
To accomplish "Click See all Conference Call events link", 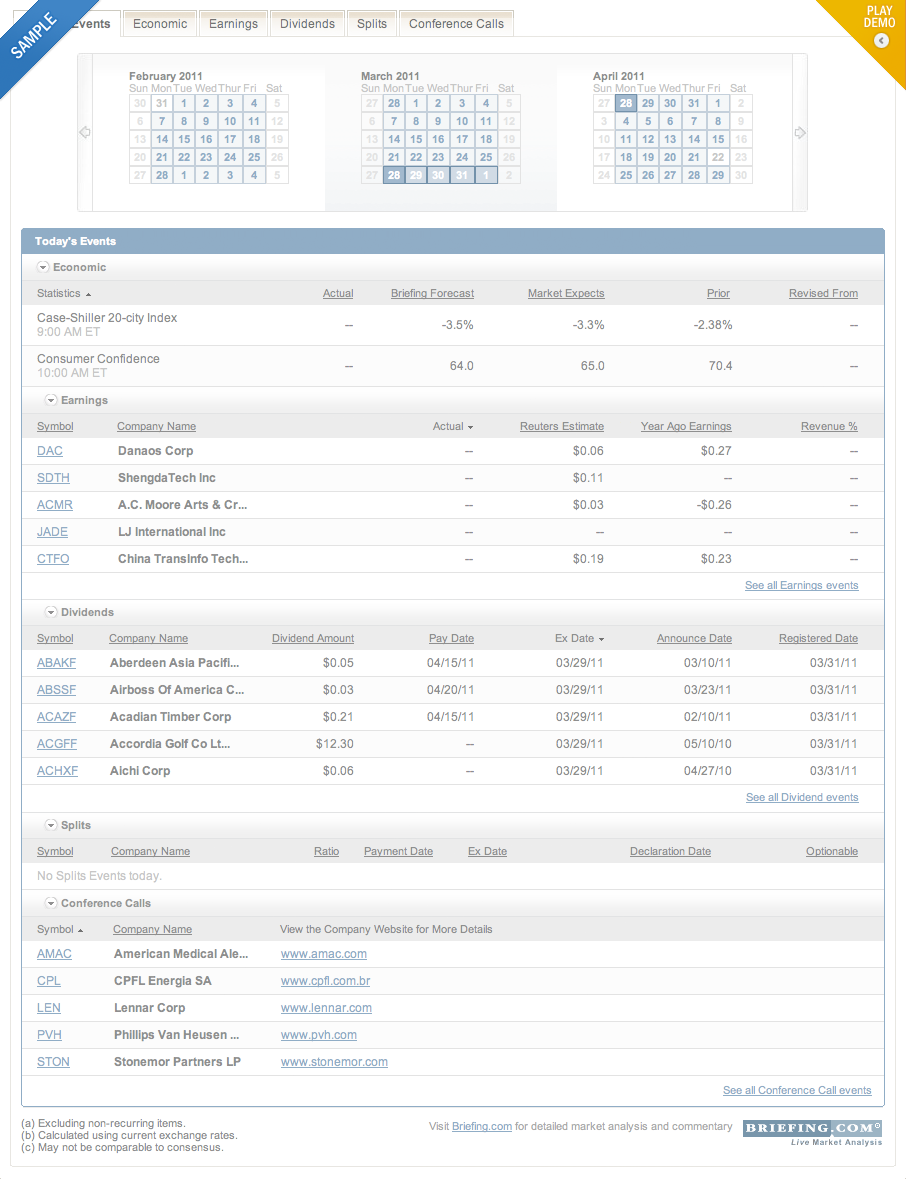I will 797,1090.
